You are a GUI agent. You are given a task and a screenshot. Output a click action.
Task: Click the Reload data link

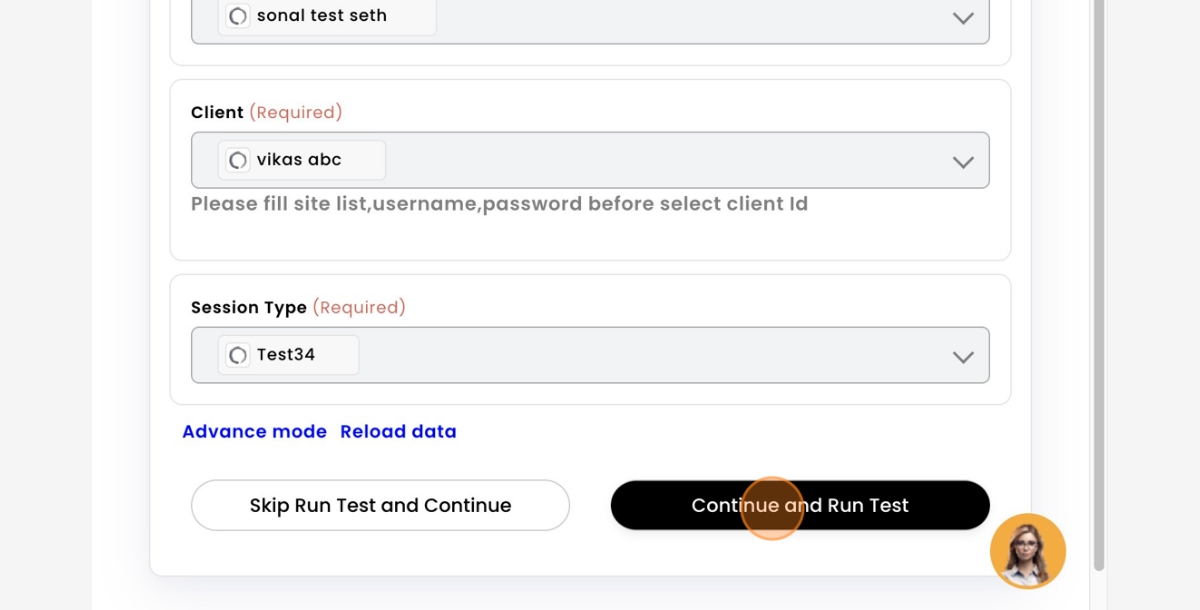point(398,432)
